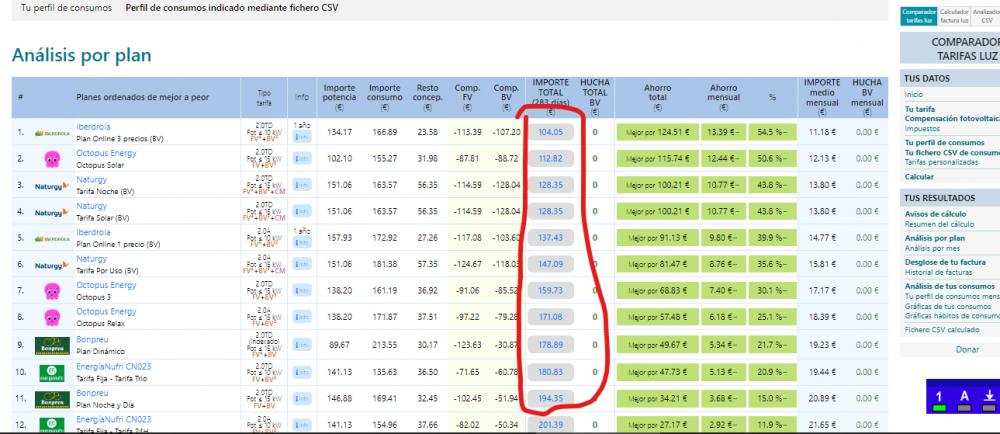This screenshot has width=1000, height=434.
Task: Click the Bonpreu logo in row 9
Action: (52, 345)
